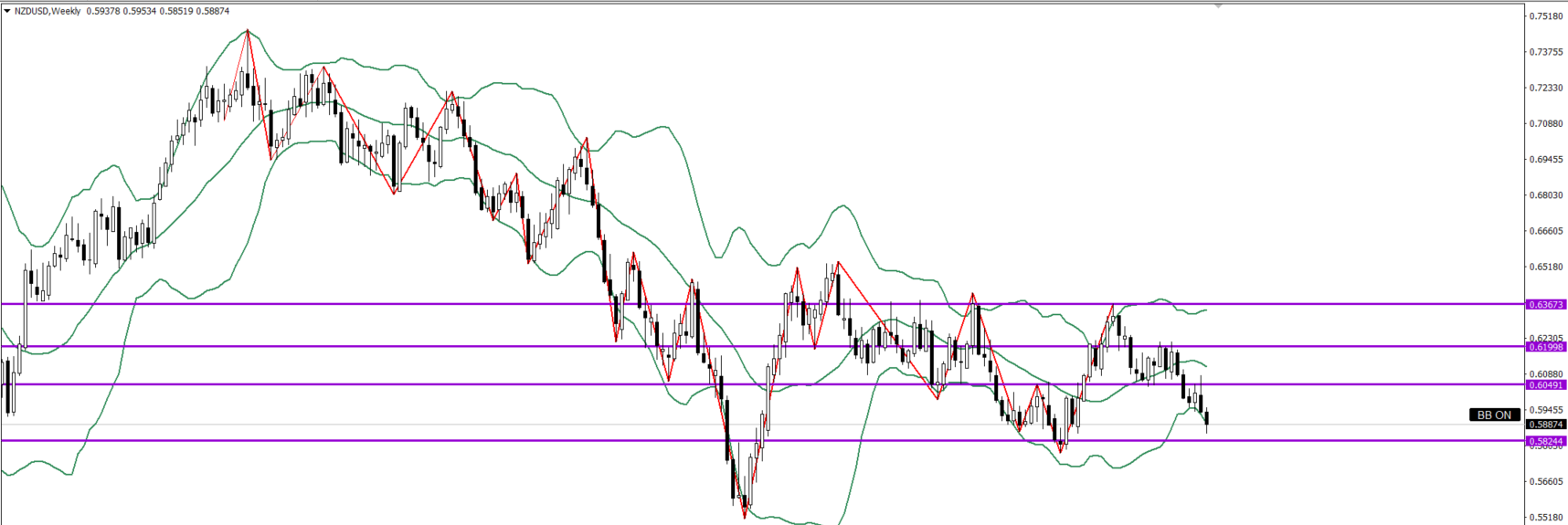
Task: Click the most recent weekly candle
Action: (x=1207, y=419)
